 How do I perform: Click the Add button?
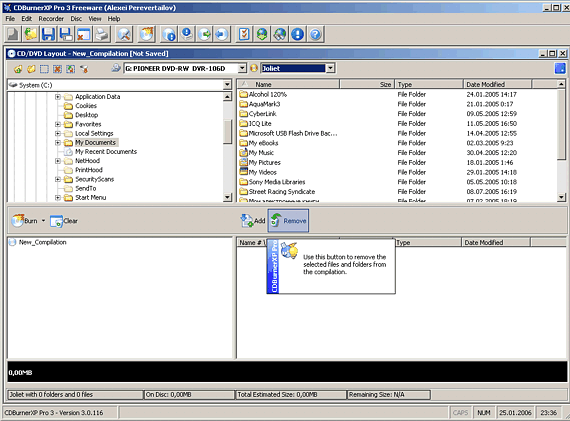coord(253,221)
